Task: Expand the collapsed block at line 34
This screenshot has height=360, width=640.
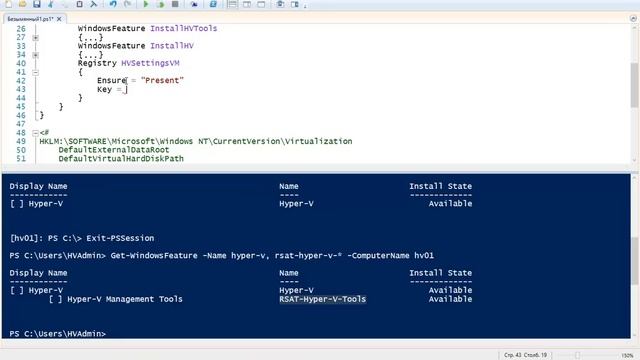Action: pos(36,55)
